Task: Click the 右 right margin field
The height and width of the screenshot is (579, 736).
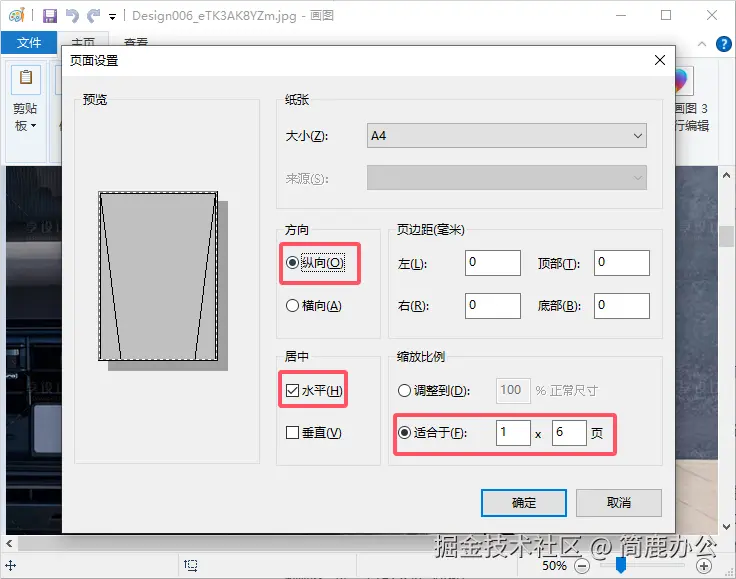Action: click(493, 306)
